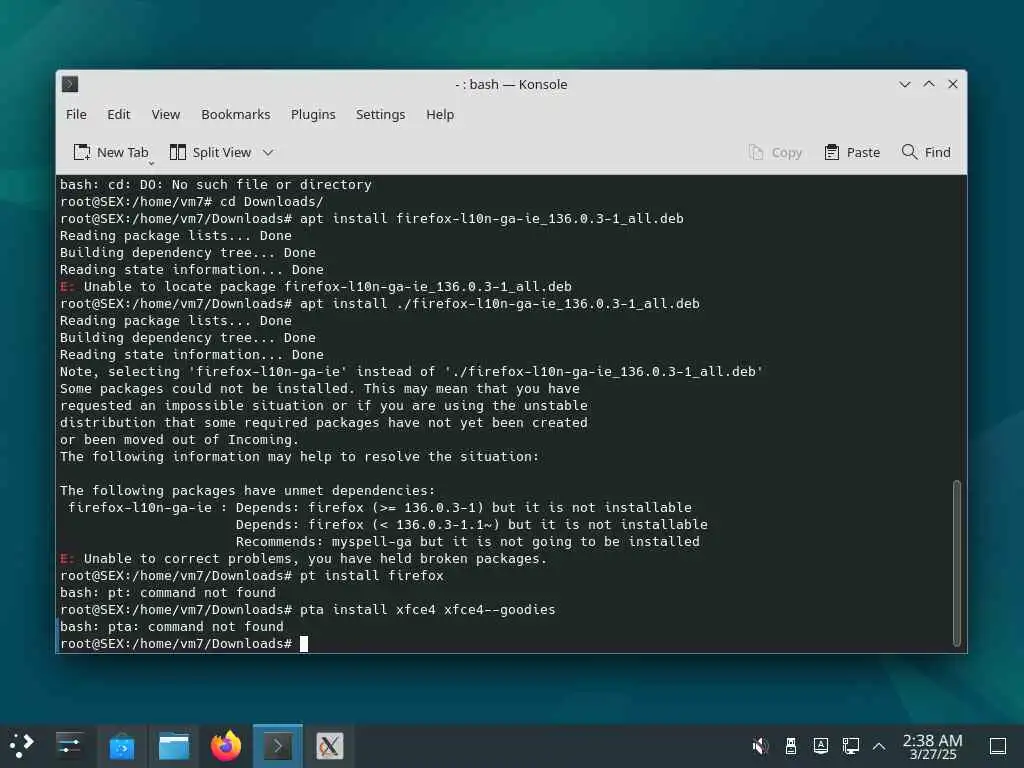
Task: Open the Help menu
Action: tap(440, 114)
